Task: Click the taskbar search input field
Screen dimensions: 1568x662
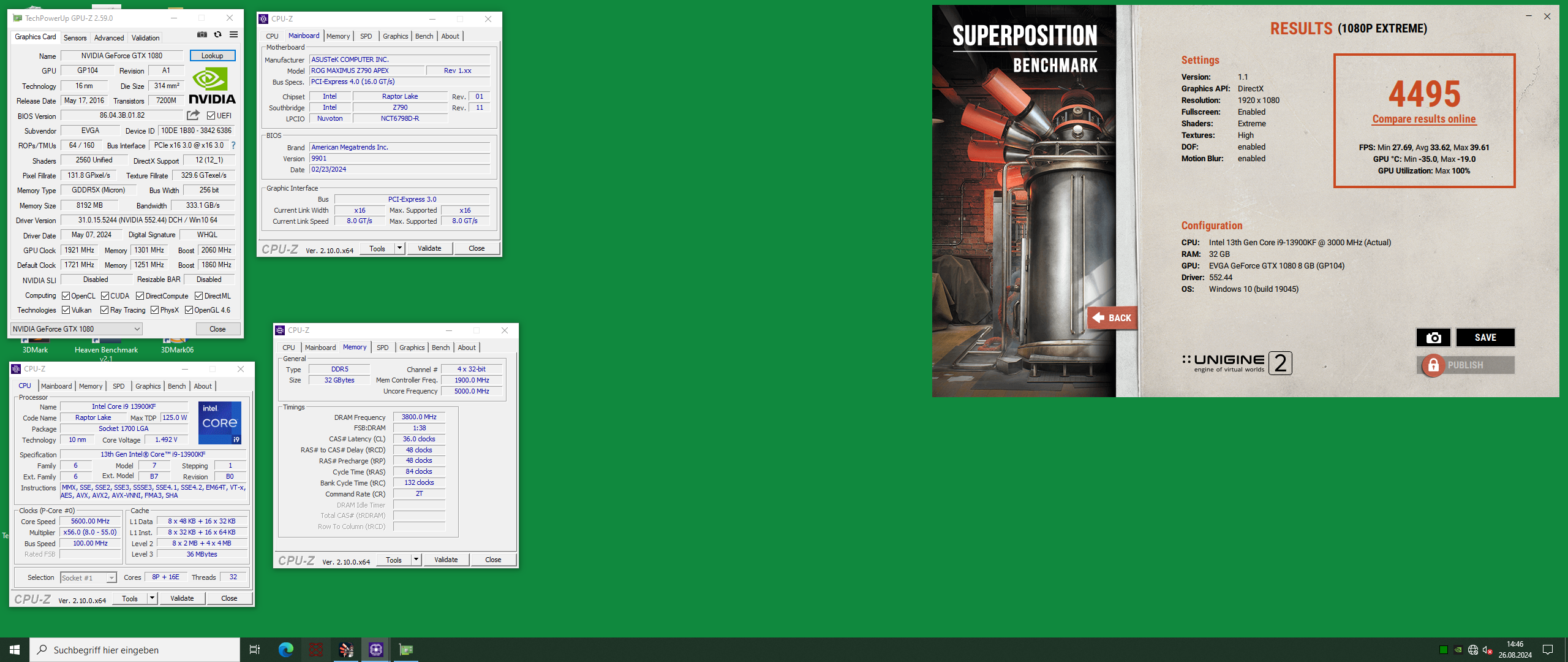Action: 135,650
